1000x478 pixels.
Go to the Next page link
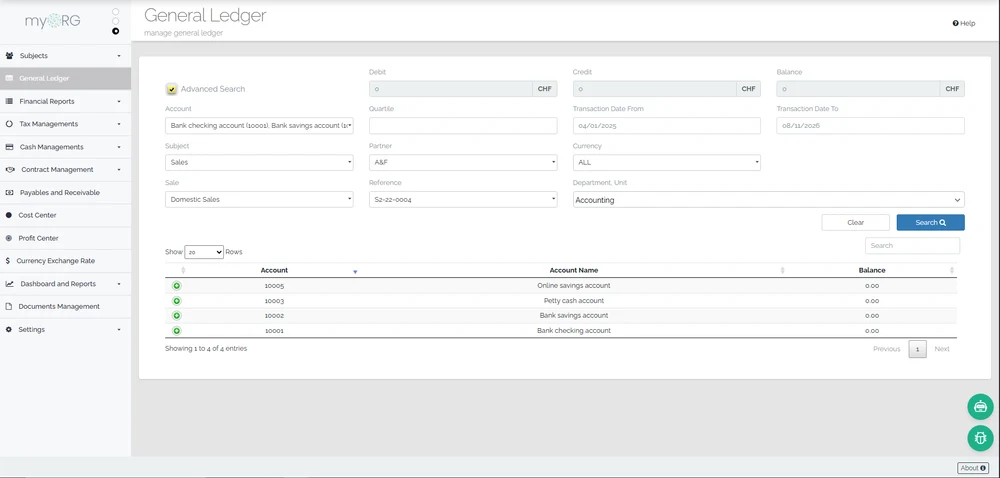[x=942, y=349]
